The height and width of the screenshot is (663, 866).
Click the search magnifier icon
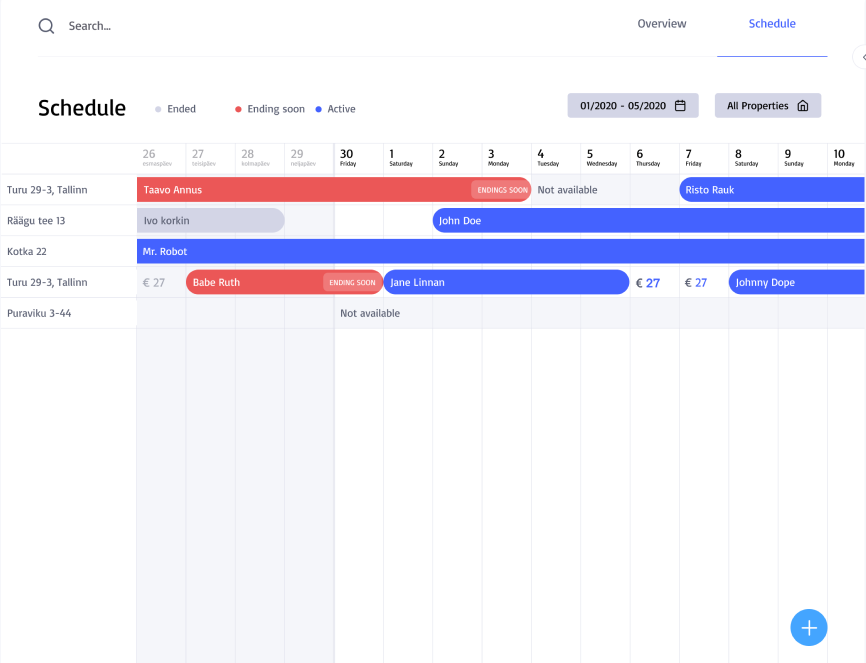coord(46,25)
